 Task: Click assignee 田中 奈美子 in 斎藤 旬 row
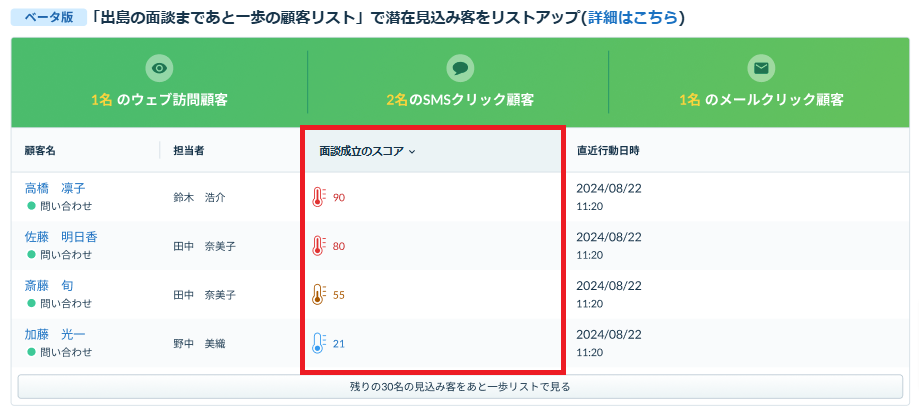click(205, 295)
